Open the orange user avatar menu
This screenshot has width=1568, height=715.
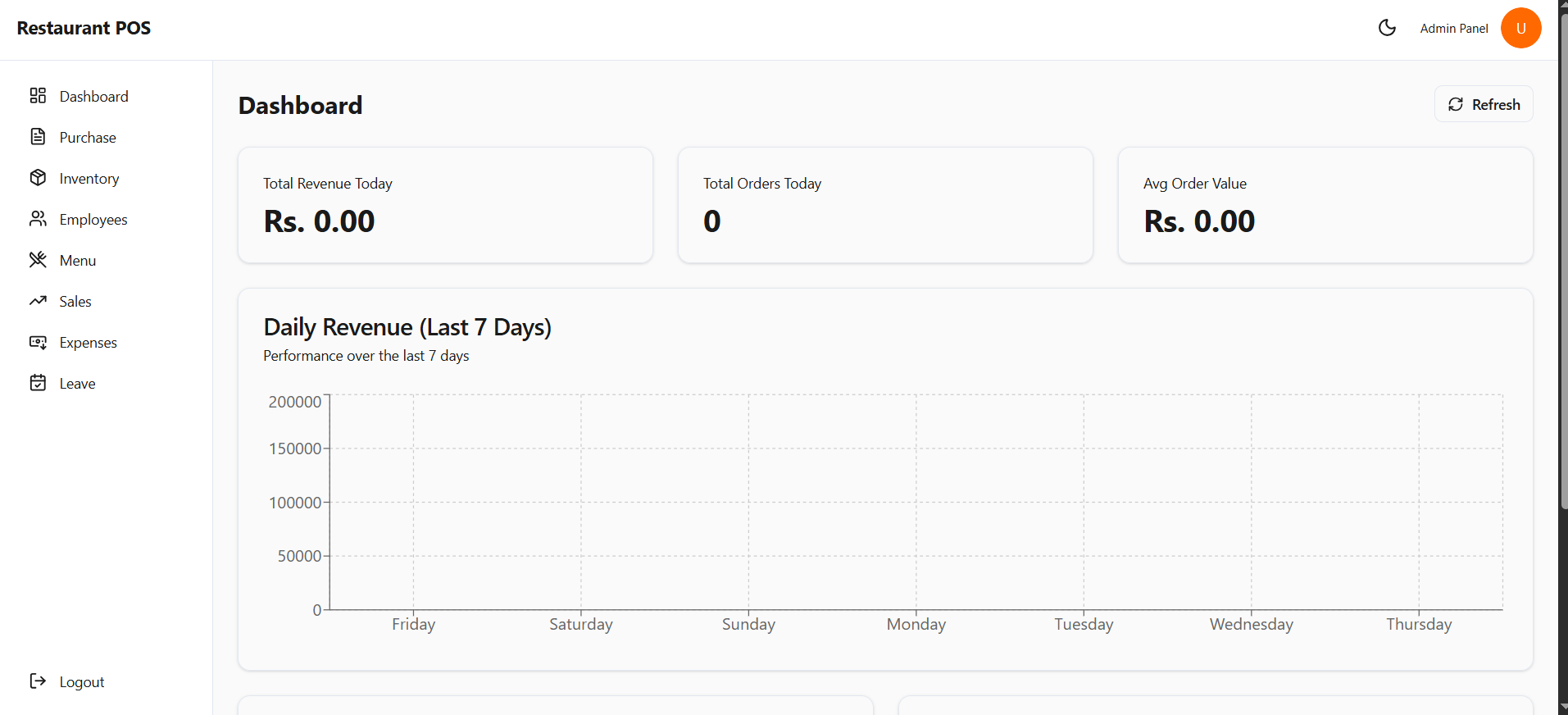tap(1520, 28)
